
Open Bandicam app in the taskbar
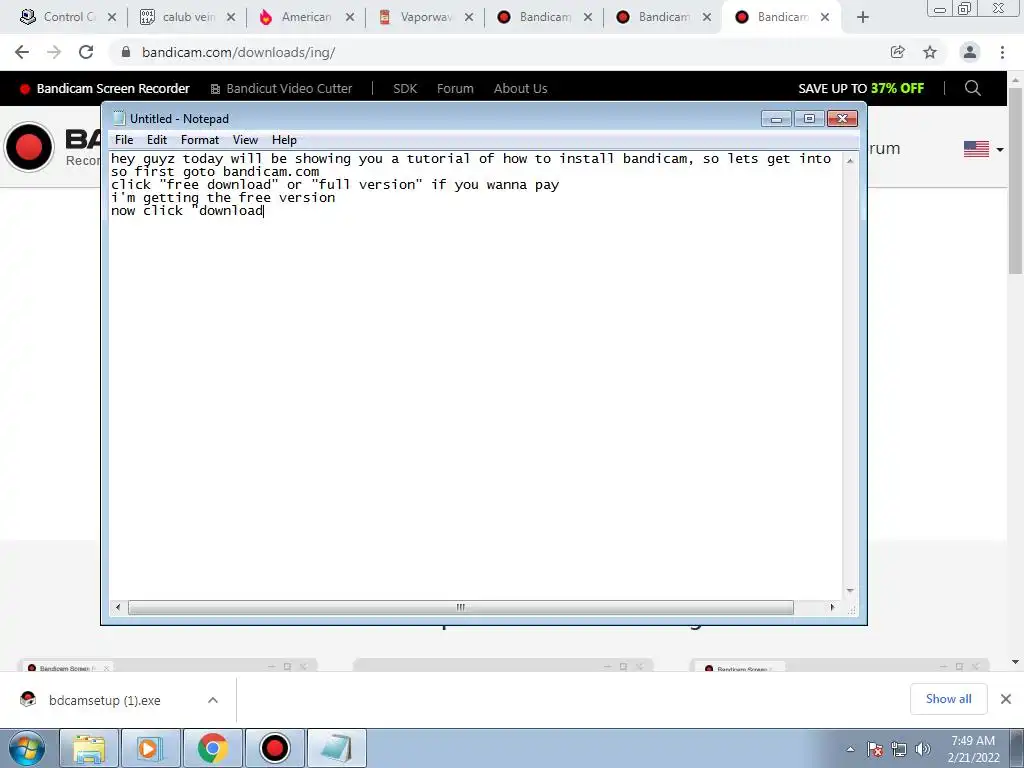click(x=274, y=748)
